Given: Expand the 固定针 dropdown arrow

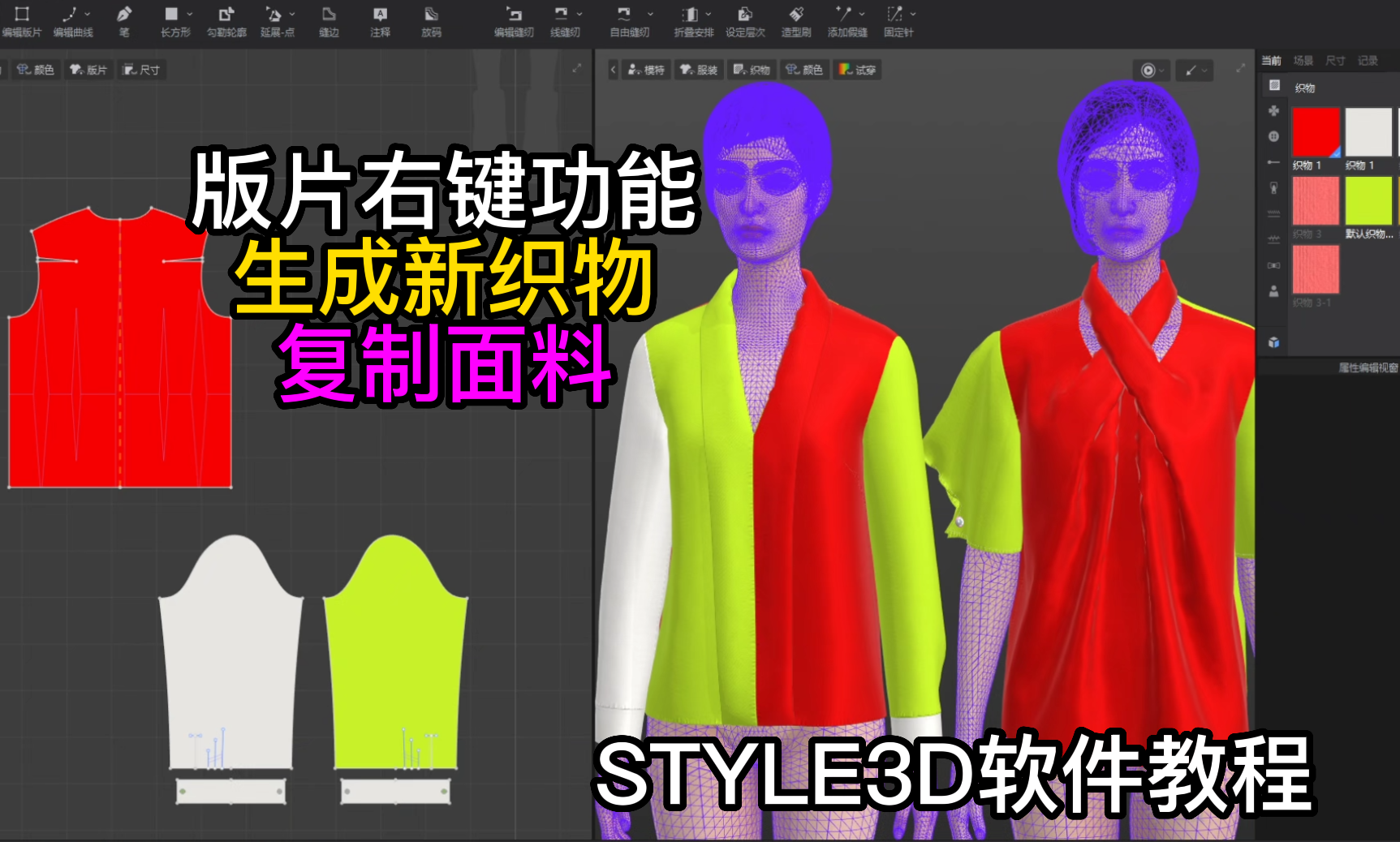Looking at the screenshot, I should point(913,14).
